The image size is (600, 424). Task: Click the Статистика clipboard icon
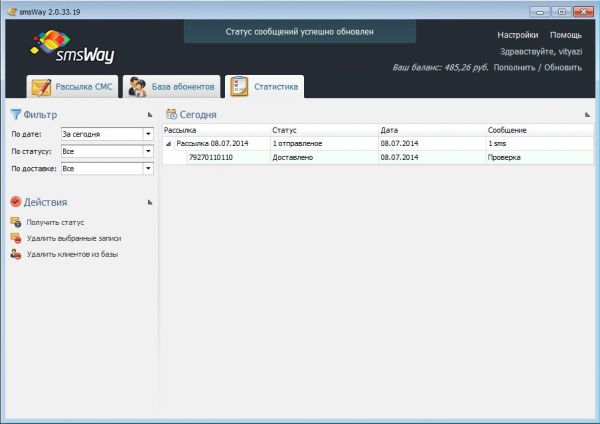pos(239,87)
